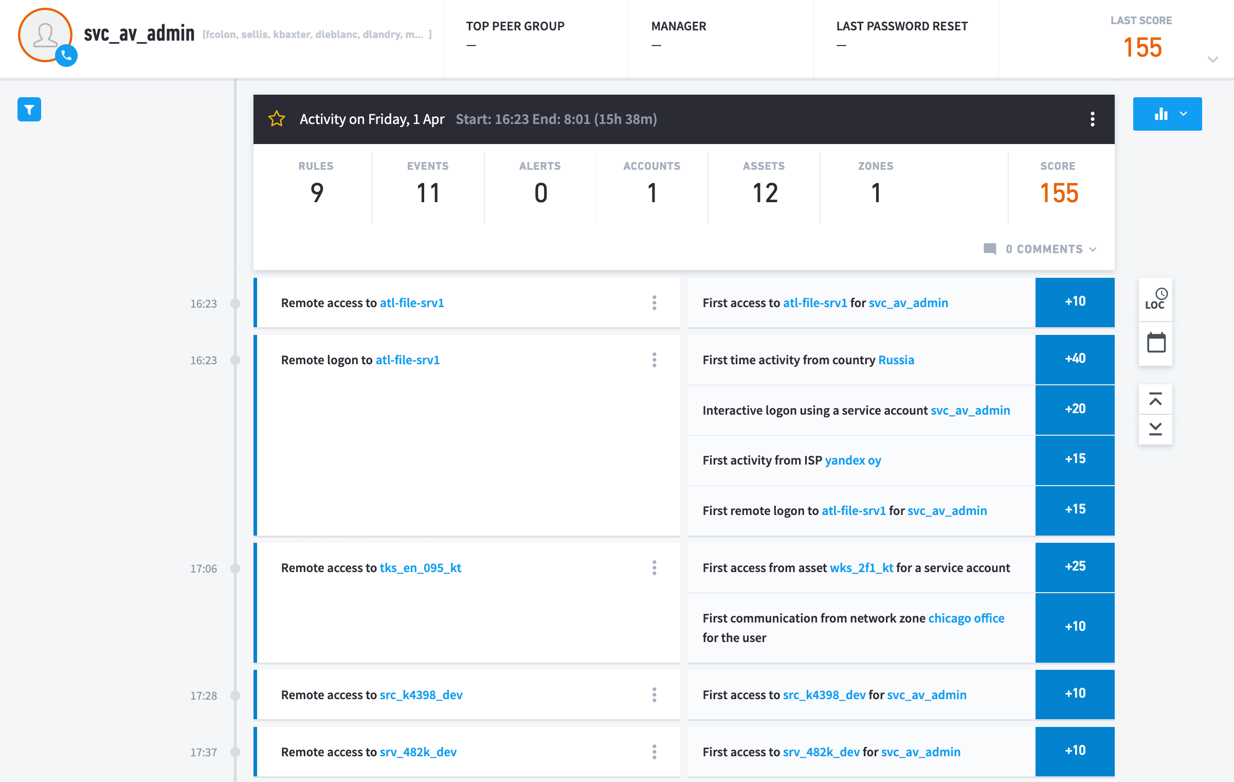1234x782 pixels.
Task: Select the 17:28 timeline marker dot
Action: point(236,695)
